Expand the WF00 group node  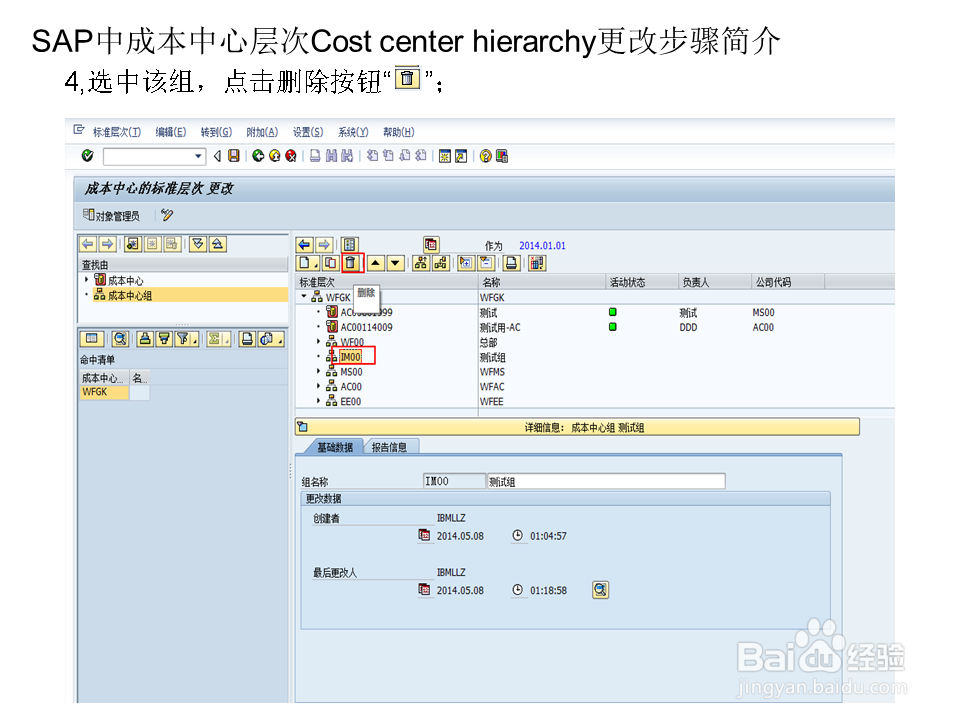point(318,341)
